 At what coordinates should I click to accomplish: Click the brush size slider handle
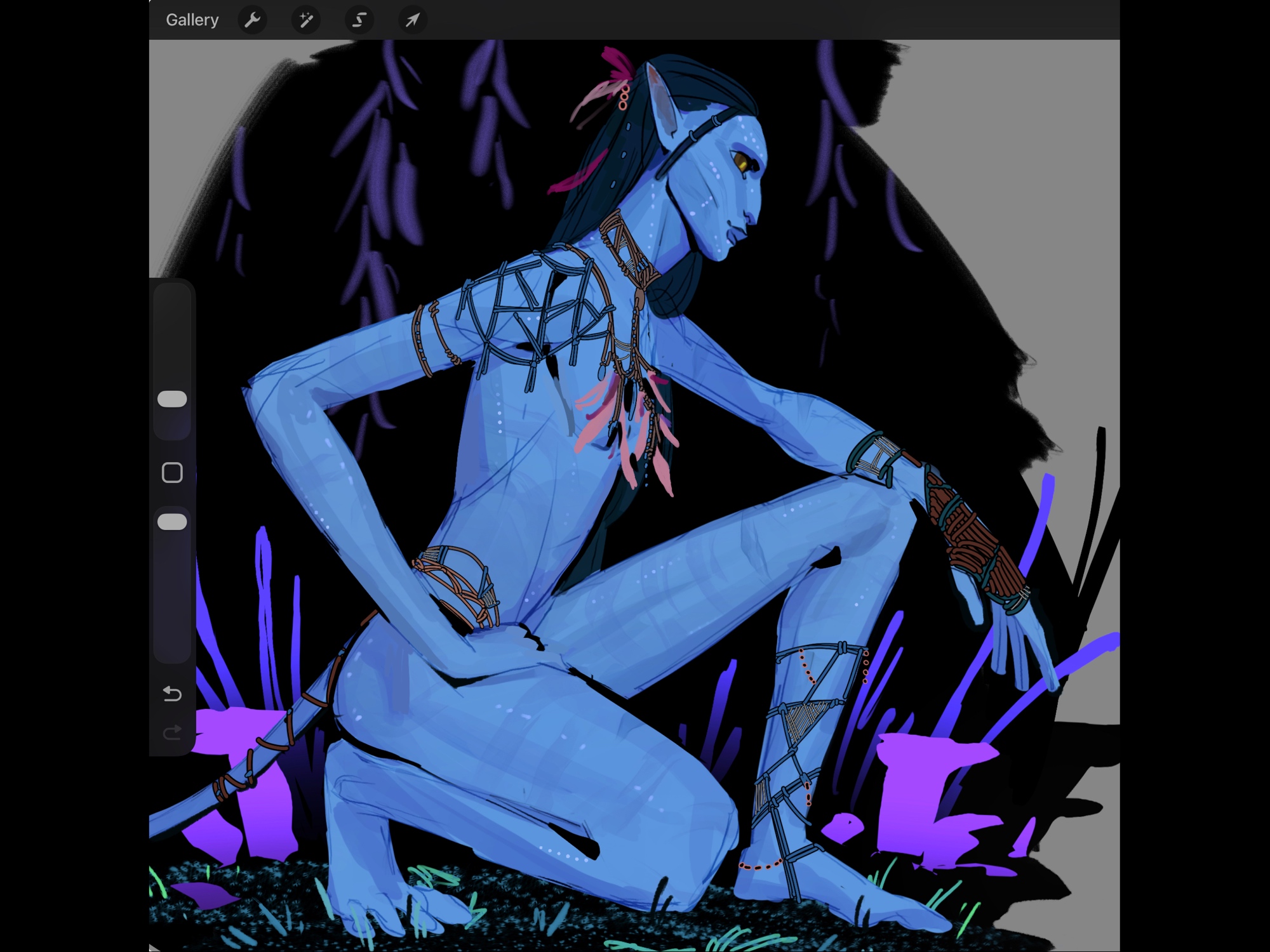coord(172,399)
